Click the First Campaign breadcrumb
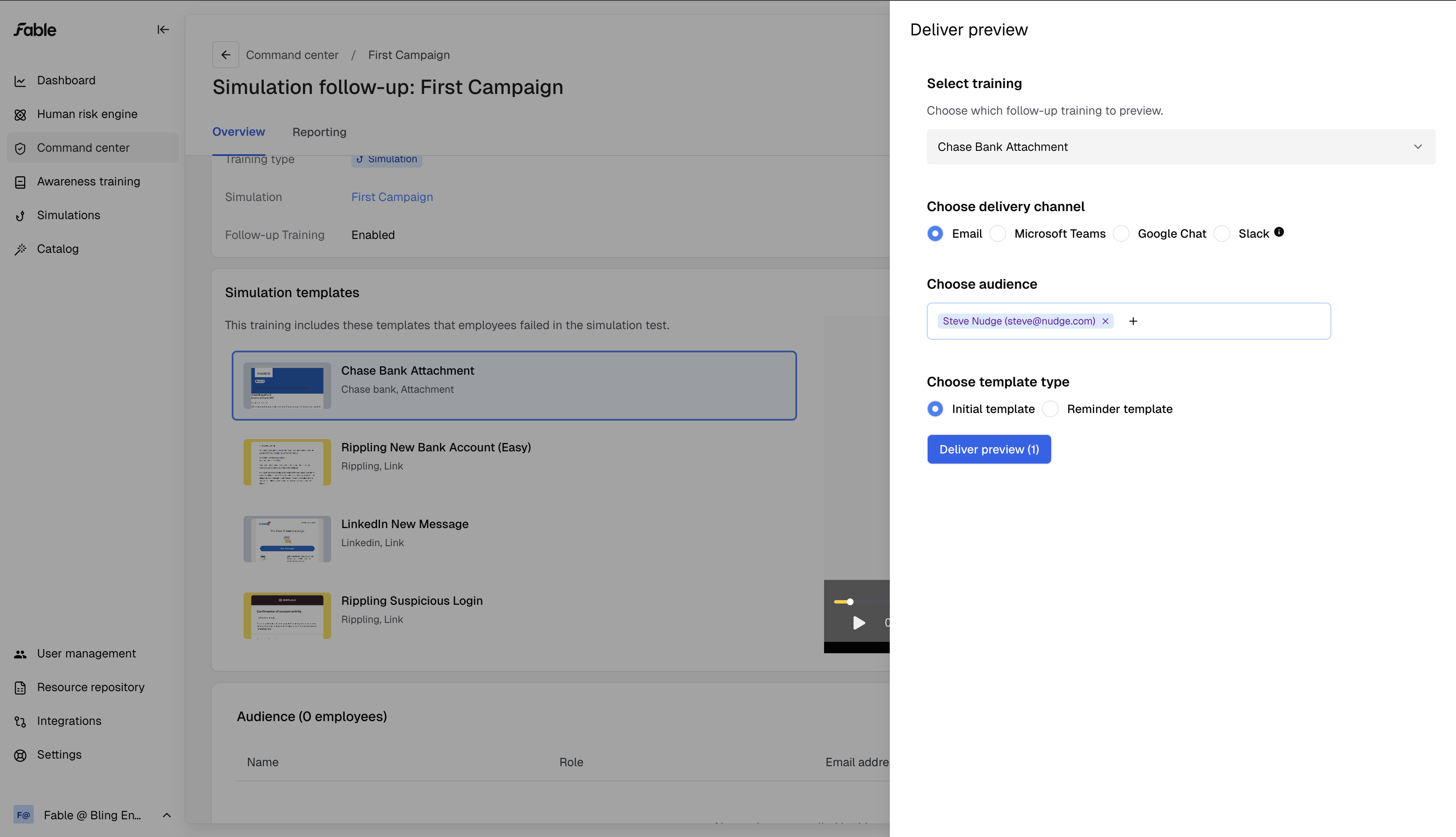The image size is (1456, 837). pyautogui.click(x=409, y=55)
